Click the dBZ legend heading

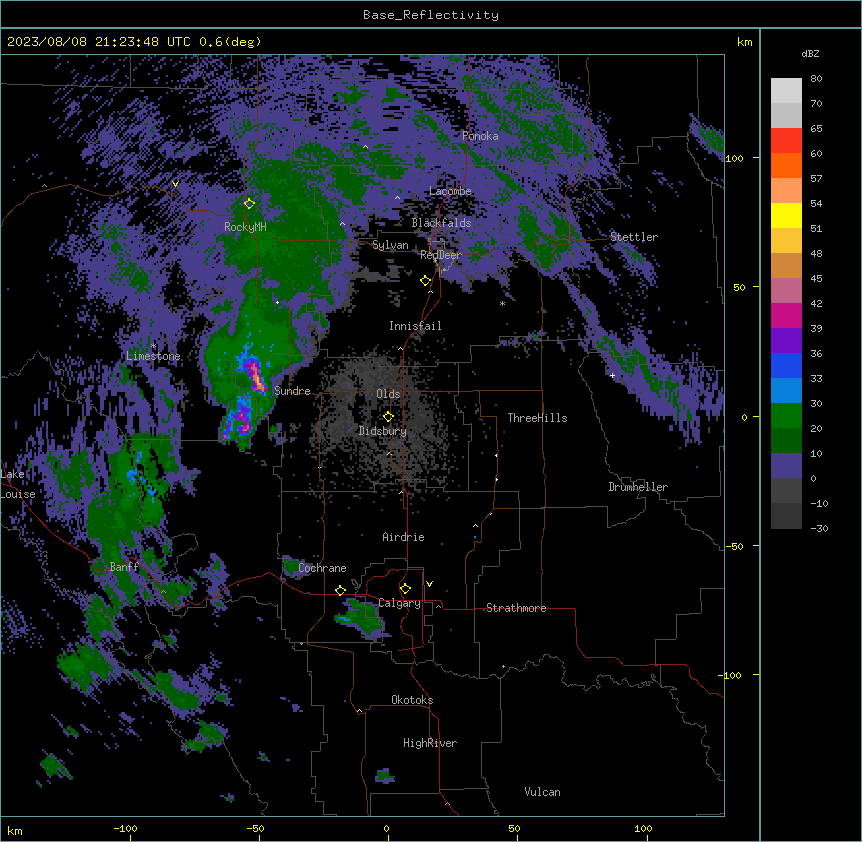810,54
